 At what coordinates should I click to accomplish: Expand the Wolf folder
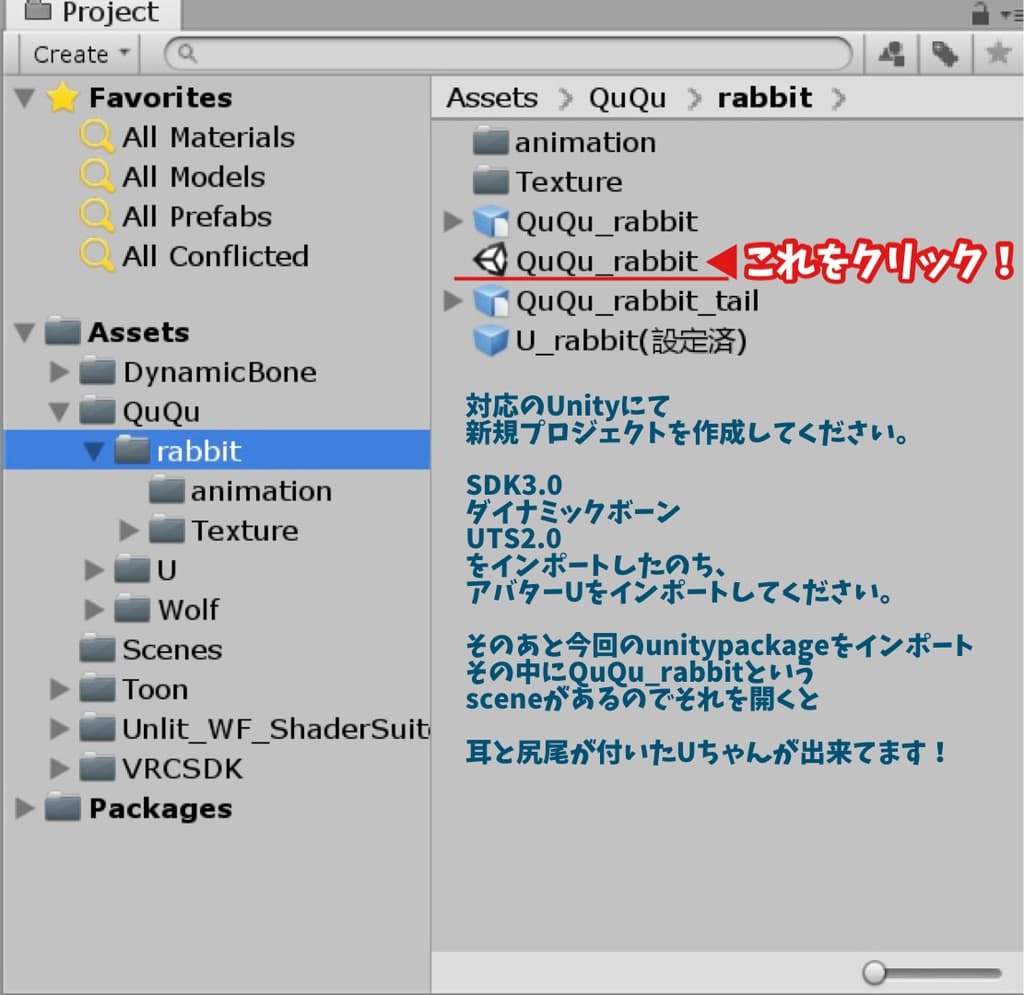pyautogui.click(x=94, y=610)
